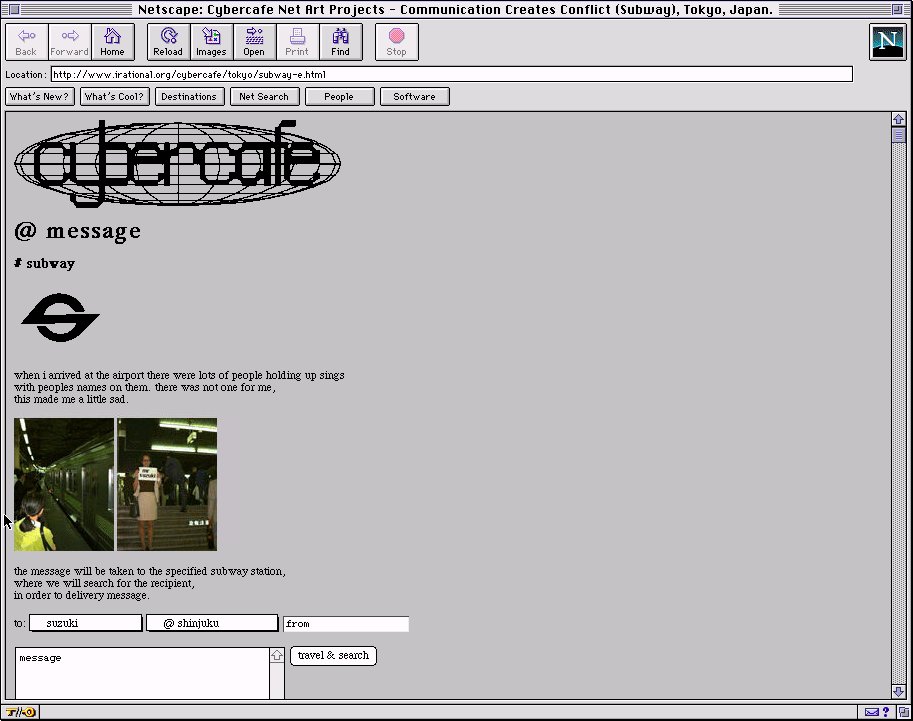Click the Netscape N logo
913x721 pixels.
tap(887, 42)
